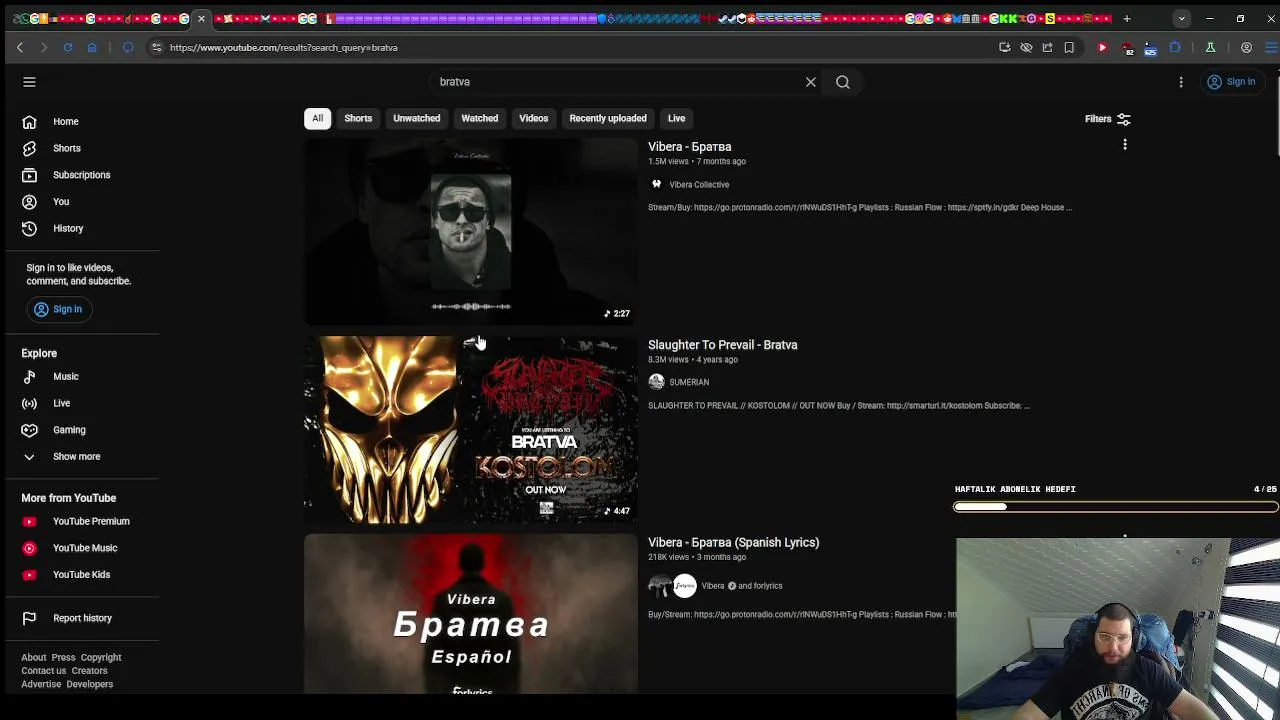The image size is (1280, 720).
Task: Visit the Vibera Collective channel name link
Action: [x=699, y=185]
